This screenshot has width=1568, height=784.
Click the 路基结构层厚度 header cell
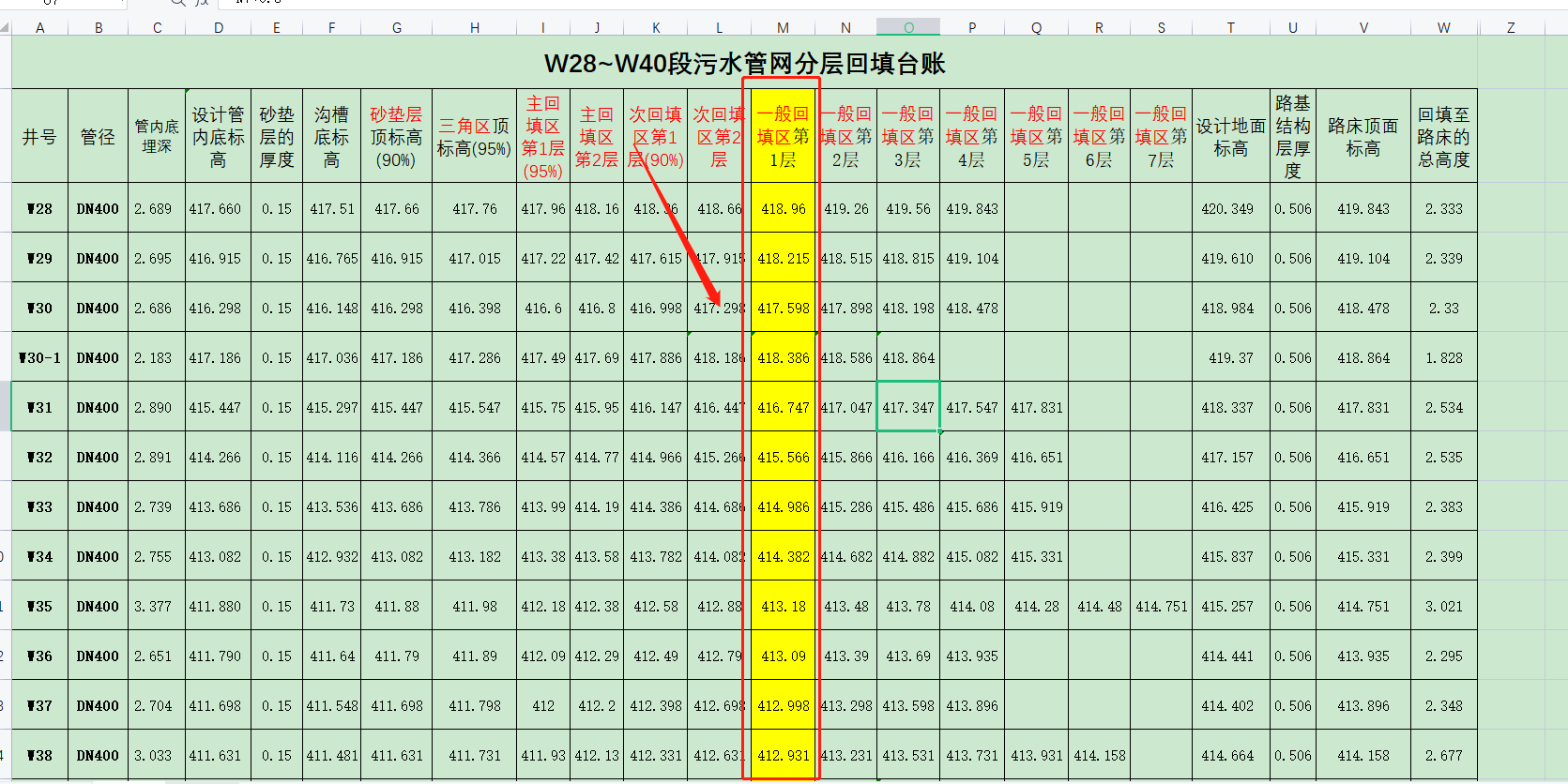click(x=1293, y=136)
